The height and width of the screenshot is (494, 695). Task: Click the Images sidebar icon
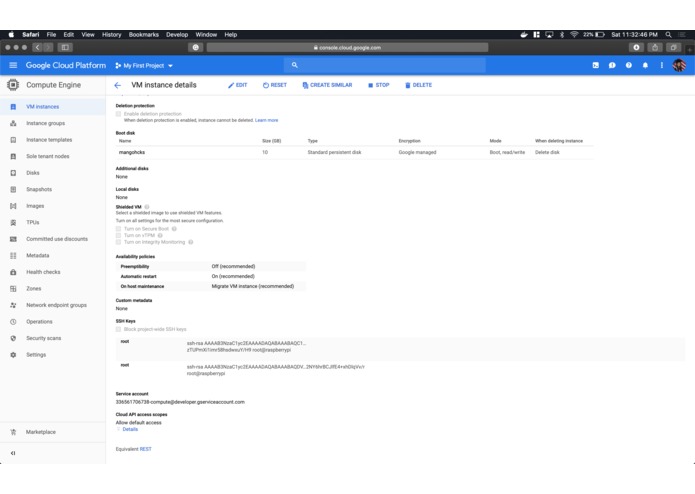pos(13,206)
